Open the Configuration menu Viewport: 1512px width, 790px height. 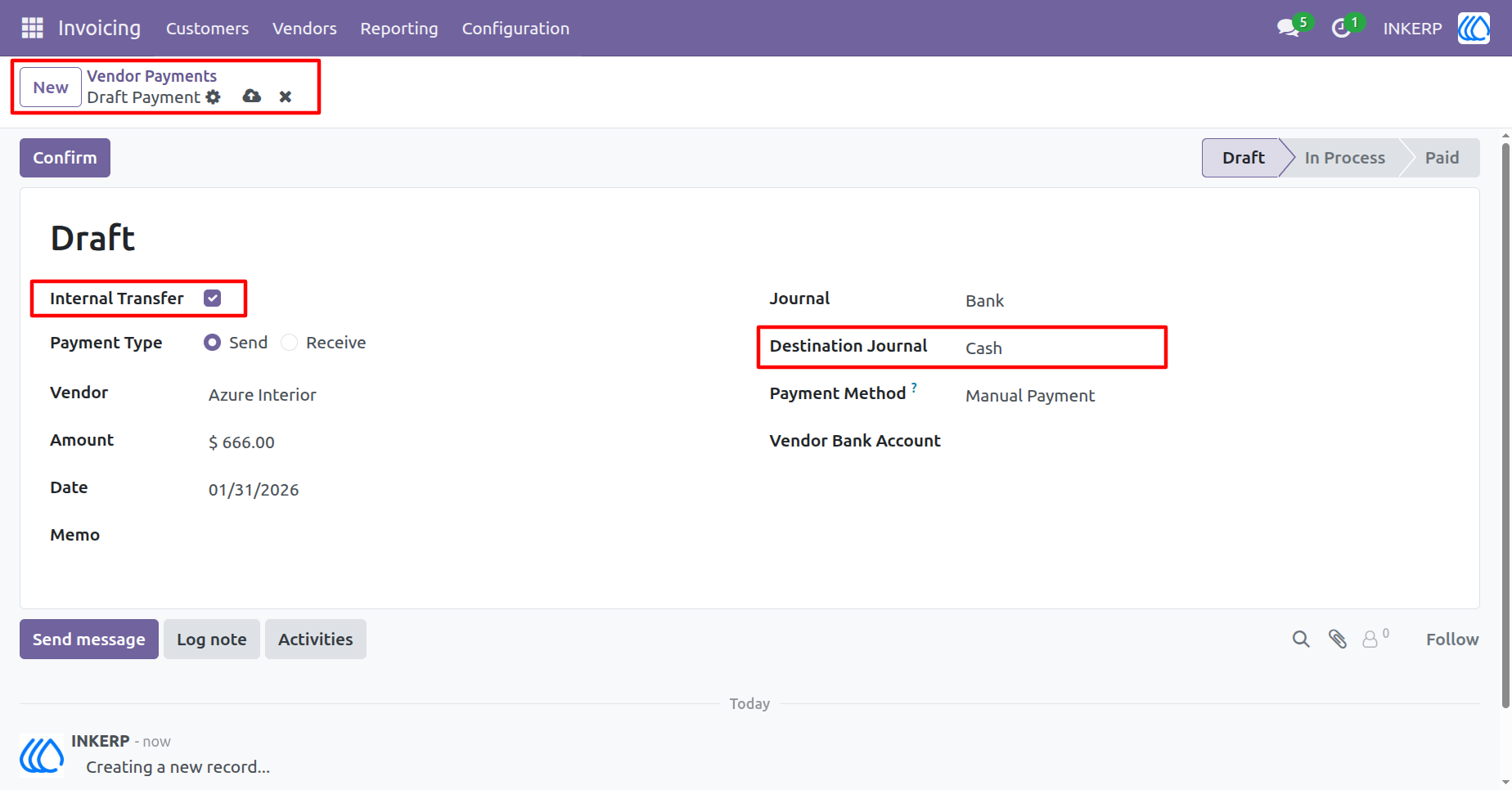[x=515, y=29]
